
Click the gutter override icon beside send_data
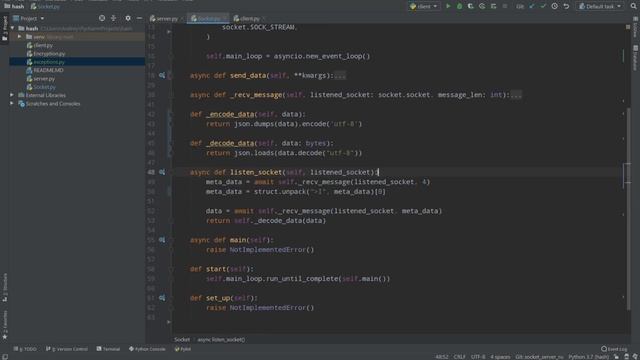click(x=162, y=76)
